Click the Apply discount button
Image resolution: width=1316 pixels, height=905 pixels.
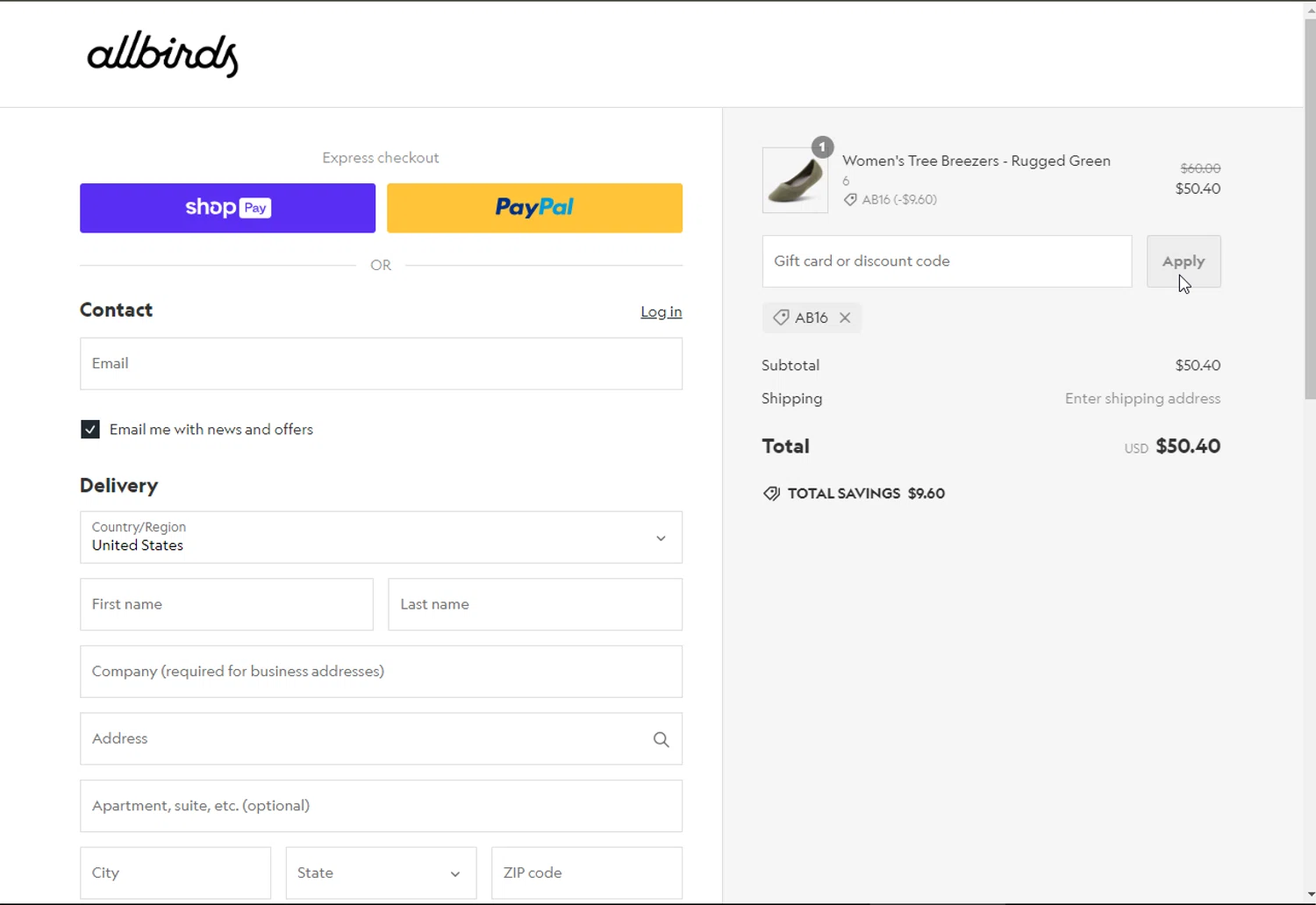point(1184,261)
